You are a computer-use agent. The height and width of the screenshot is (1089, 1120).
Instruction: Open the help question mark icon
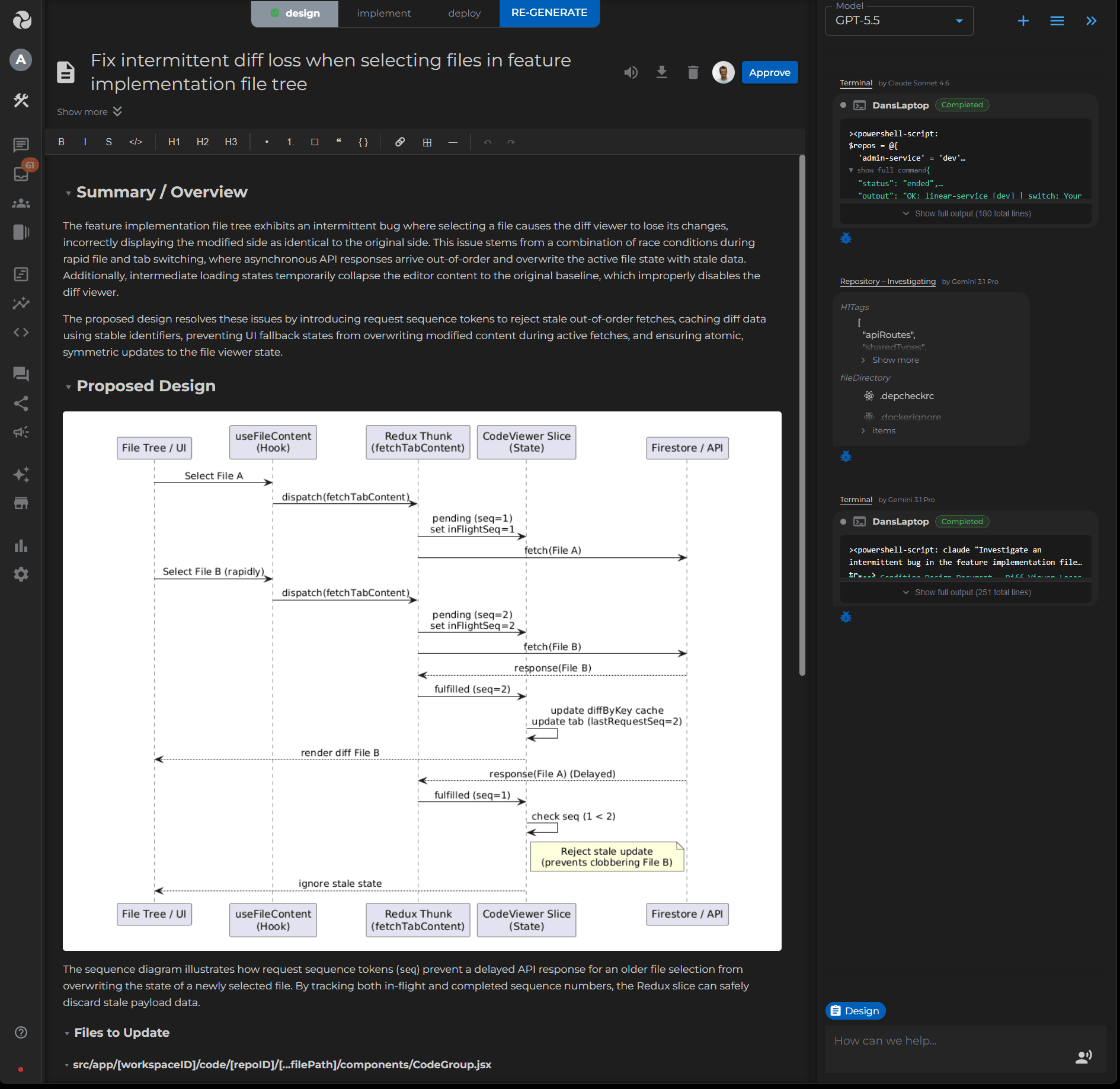tap(21, 1033)
